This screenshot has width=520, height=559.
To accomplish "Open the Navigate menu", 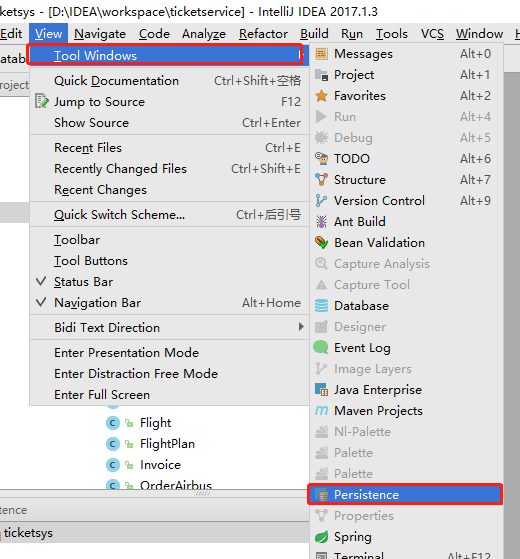I will (x=100, y=34).
